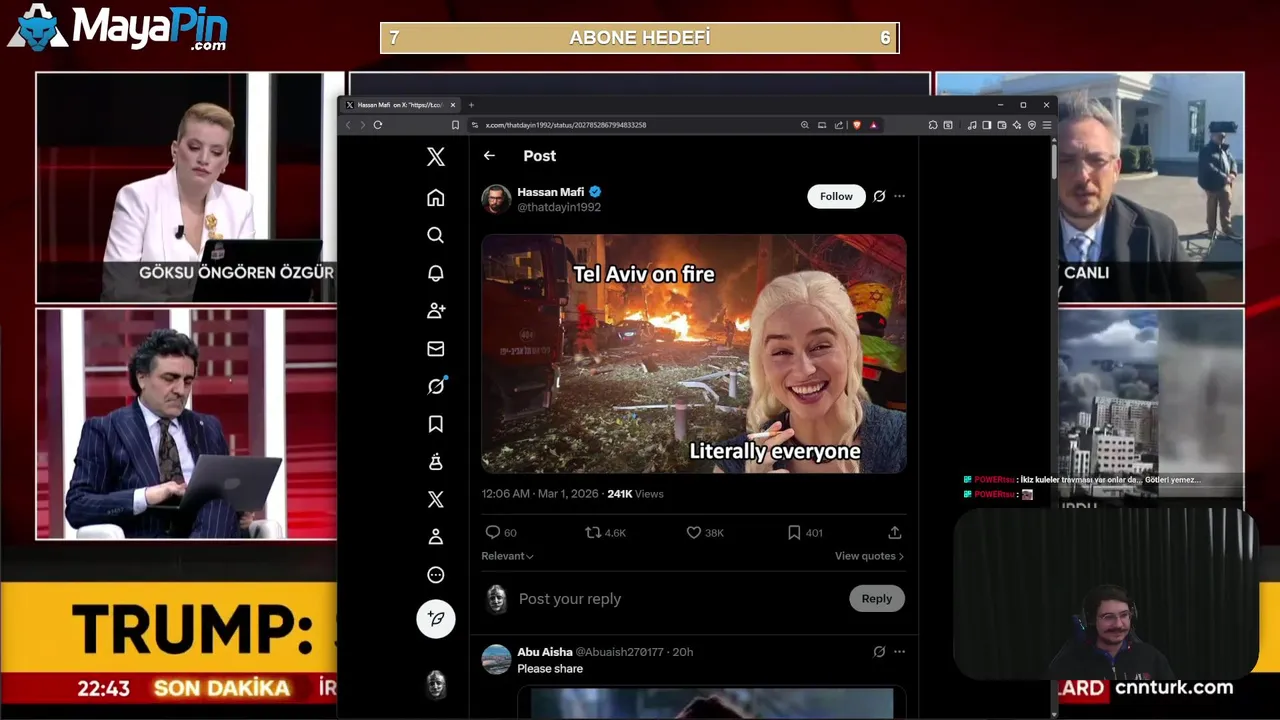
Task: Click Hassan Mafi's profile avatar
Action: tap(496, 199)
